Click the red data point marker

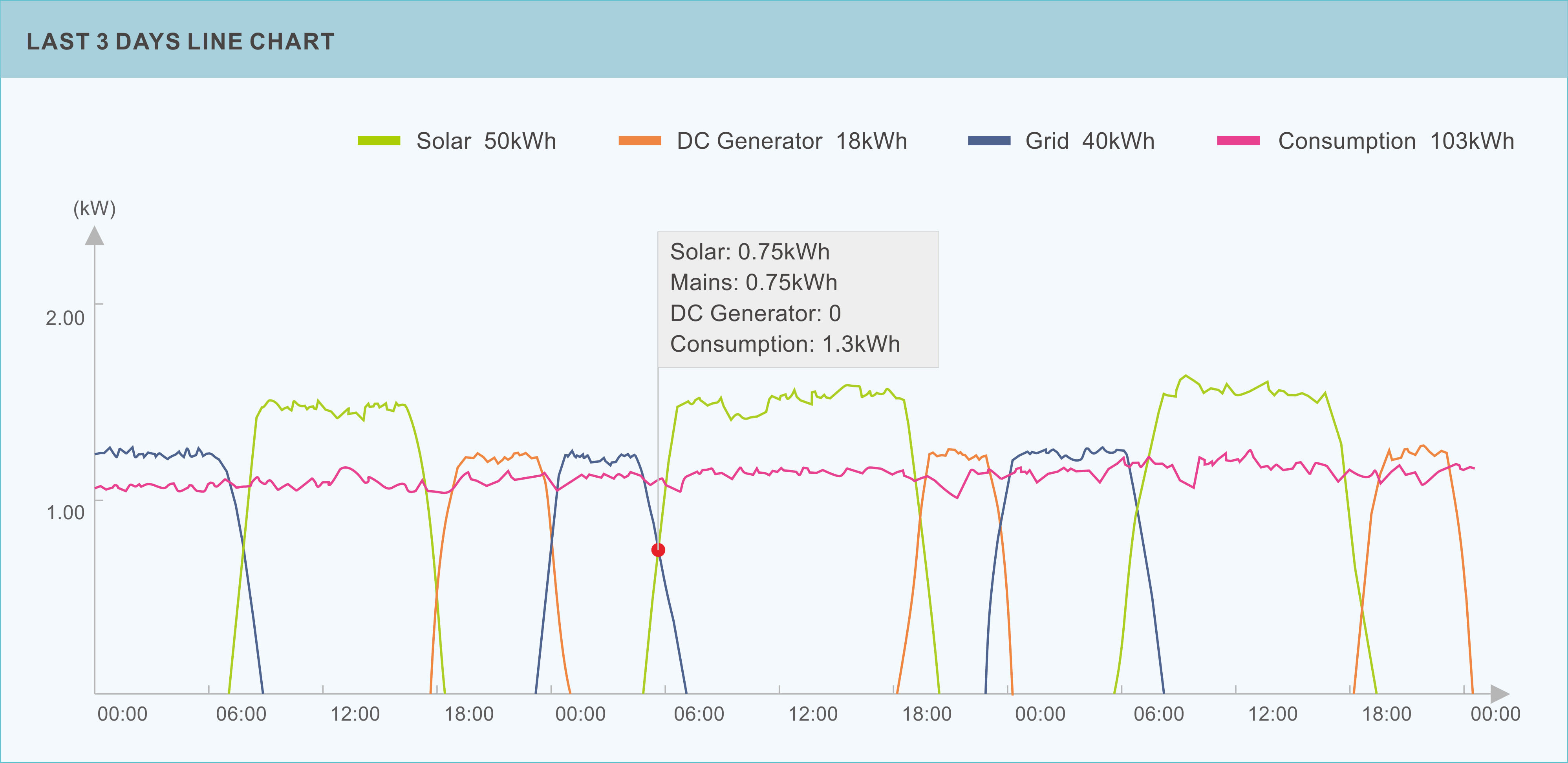(658, 550)
